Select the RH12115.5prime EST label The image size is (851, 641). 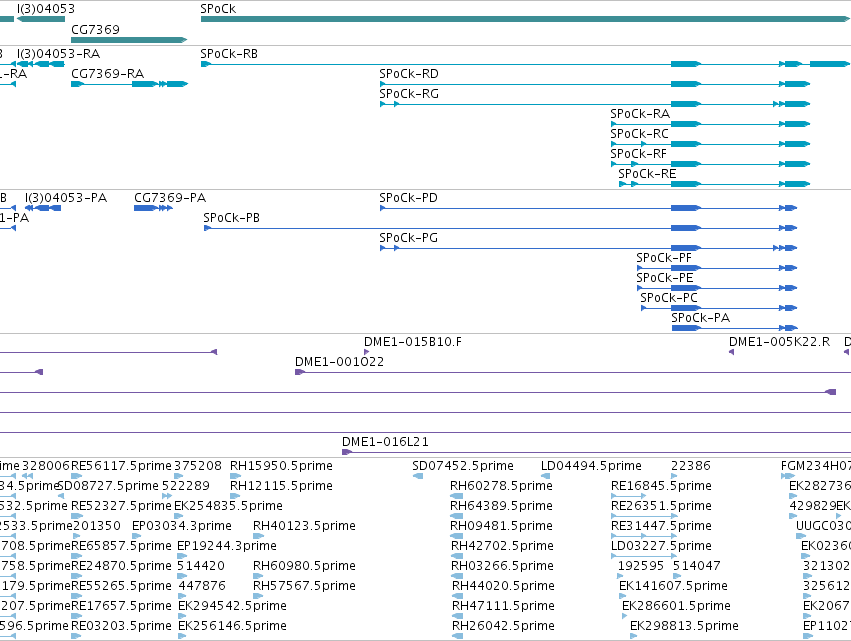coord(281,486)
